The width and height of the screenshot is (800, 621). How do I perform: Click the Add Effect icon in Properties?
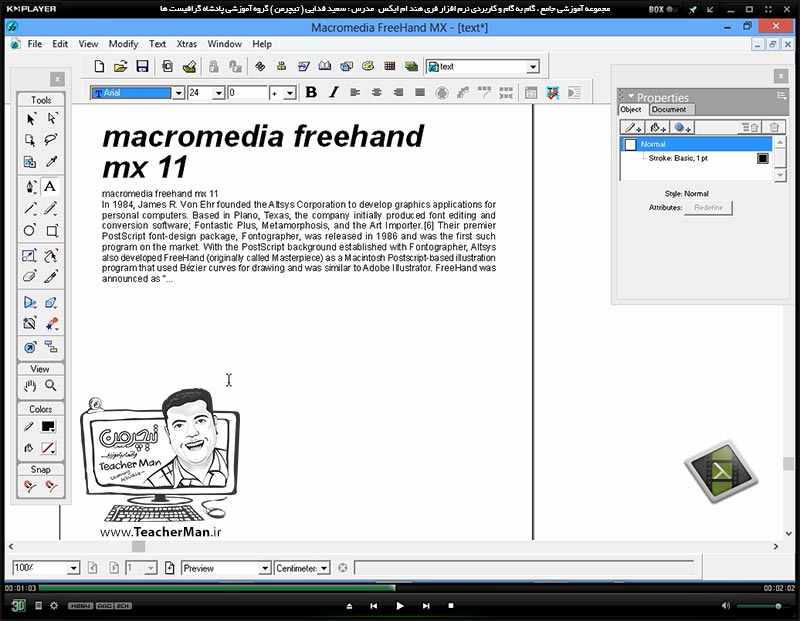coord(682,128)
